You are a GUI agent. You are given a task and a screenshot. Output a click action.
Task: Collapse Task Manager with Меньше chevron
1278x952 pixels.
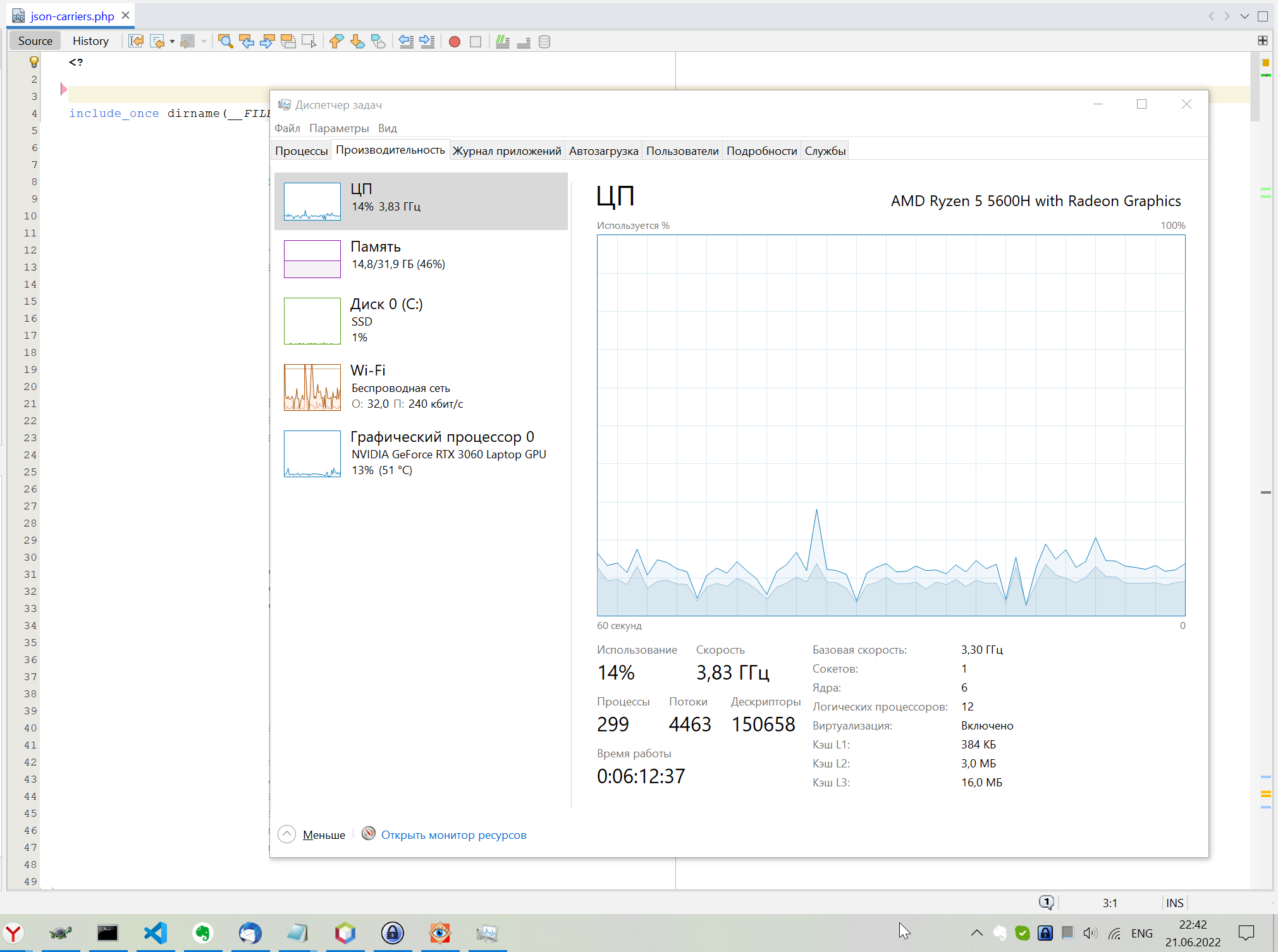pyautogui.click(x=286, y=834)
